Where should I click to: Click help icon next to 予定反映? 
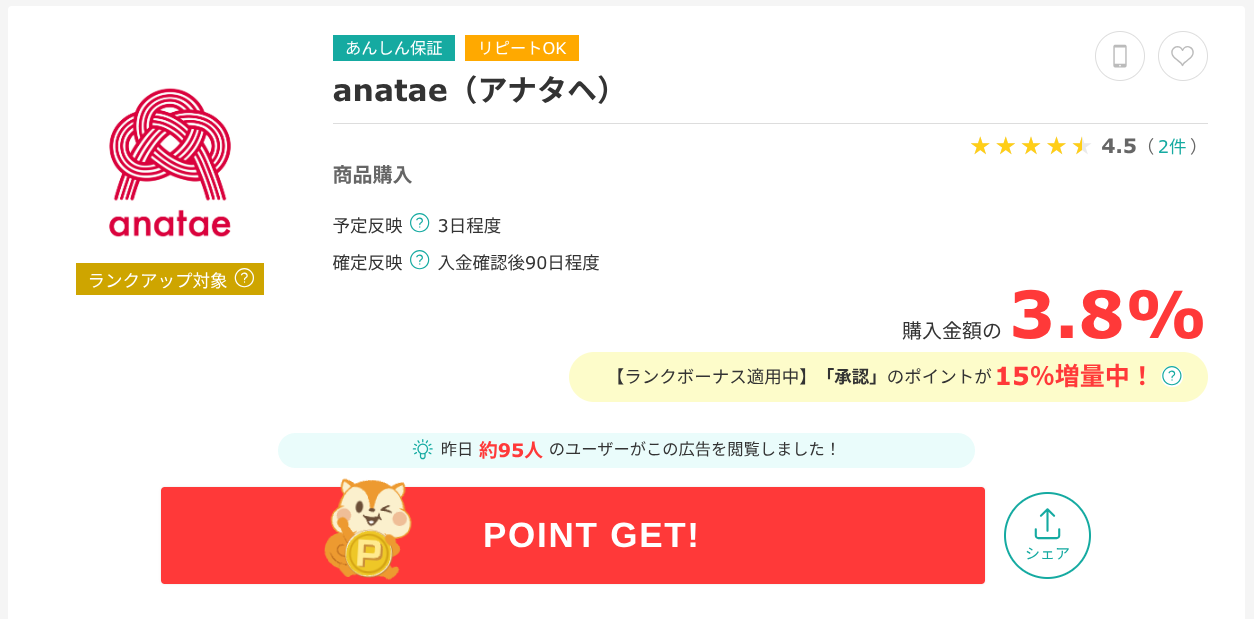click(420, 223)
